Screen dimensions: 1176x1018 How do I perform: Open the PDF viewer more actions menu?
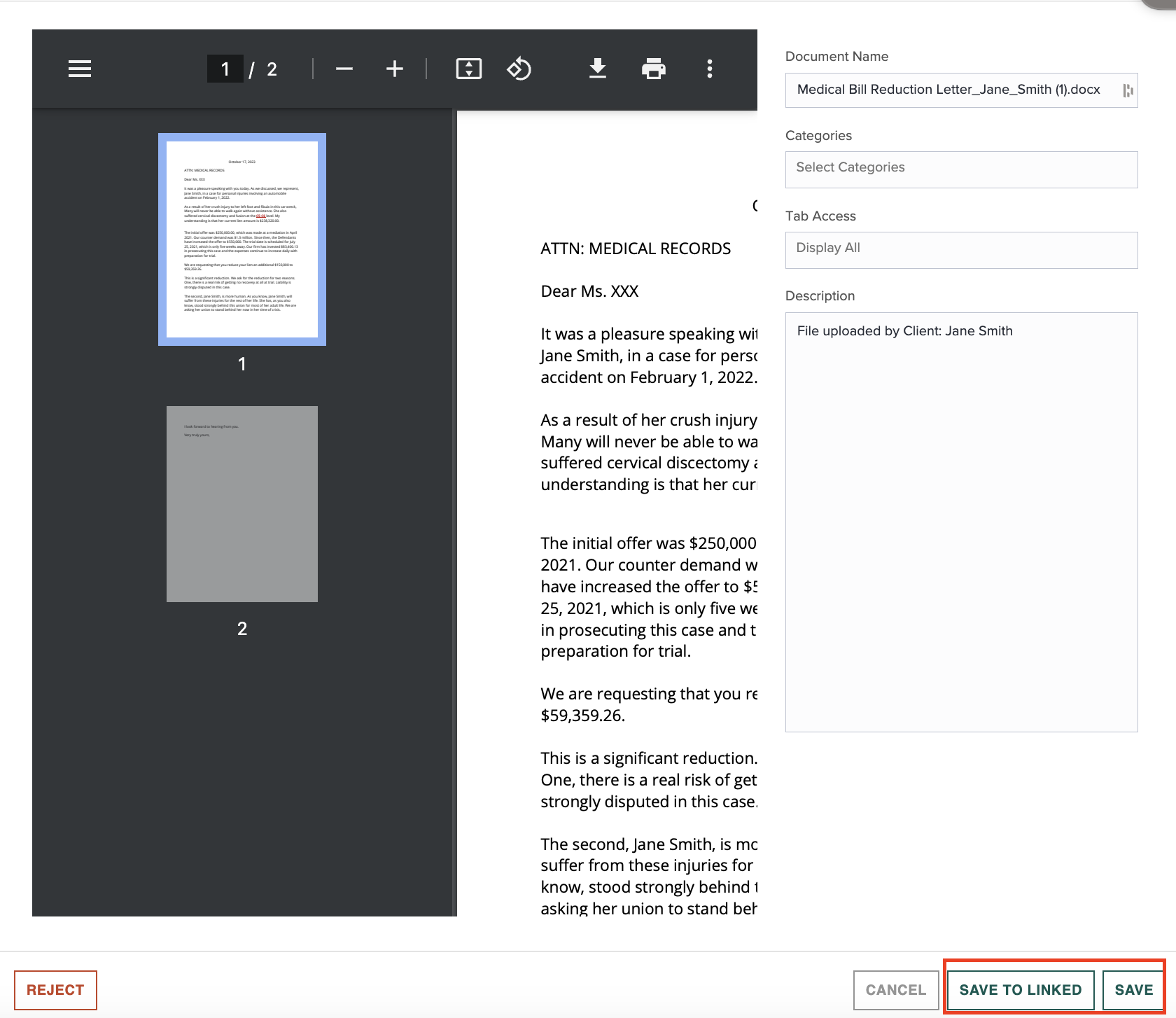[x=710, y=69]
